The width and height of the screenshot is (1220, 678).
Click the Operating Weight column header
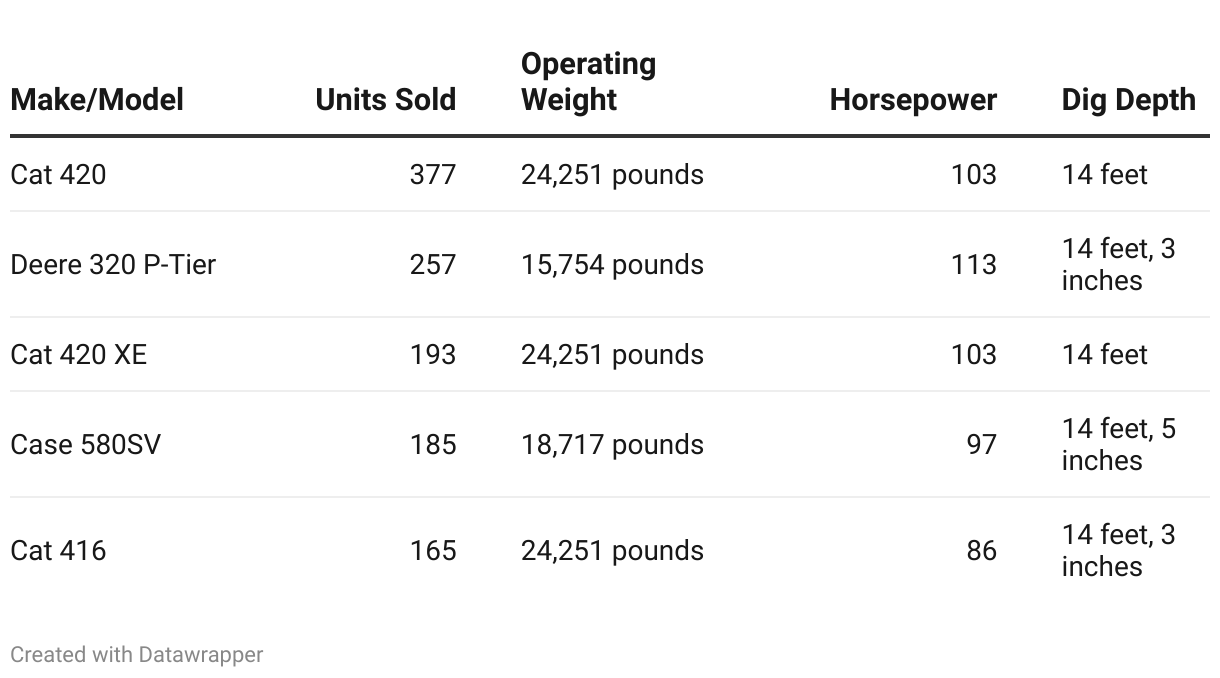(x=589, y=82)
